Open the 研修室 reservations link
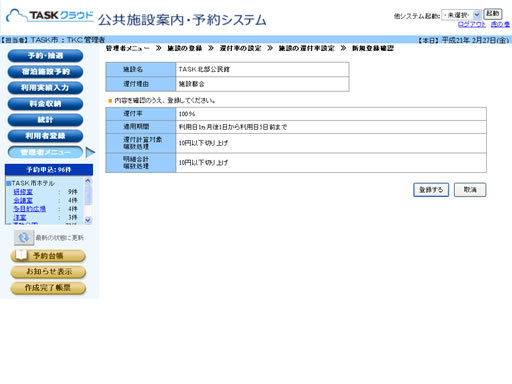Image resolution: width=512 pixels, height=384 pixels. pyautogui.click(x=23, y=192)
